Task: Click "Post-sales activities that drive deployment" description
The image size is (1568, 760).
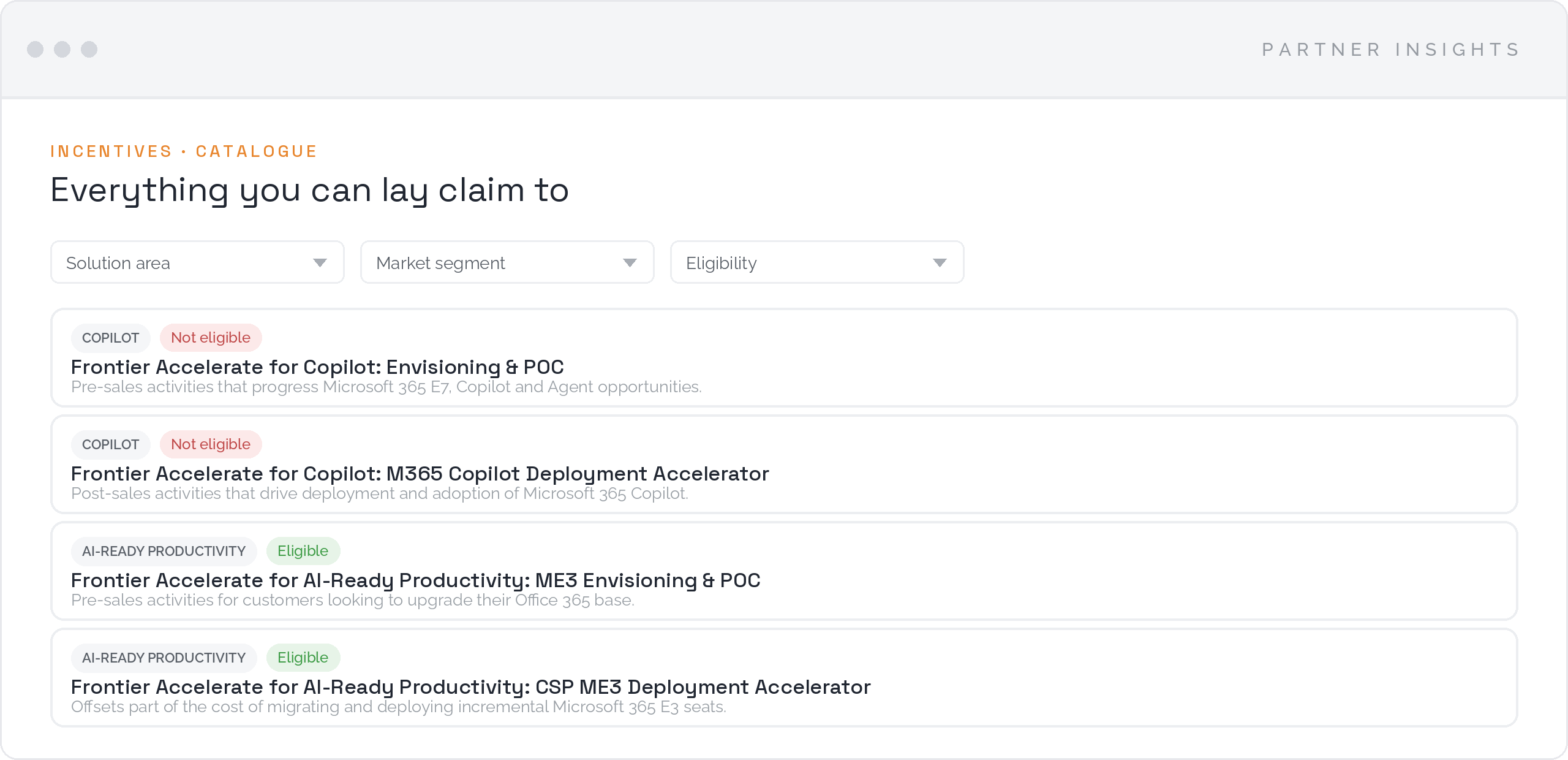Action: 380,493
